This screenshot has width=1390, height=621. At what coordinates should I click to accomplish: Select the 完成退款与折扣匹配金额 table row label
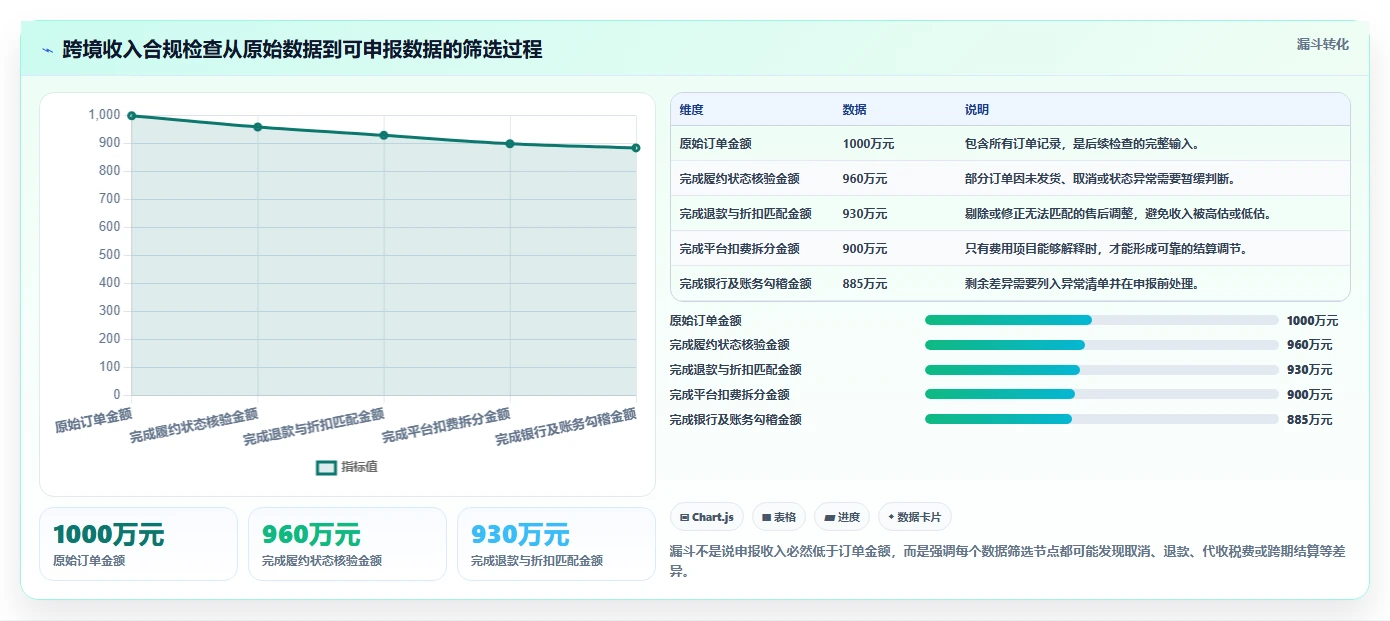click(x=745, y=214)
